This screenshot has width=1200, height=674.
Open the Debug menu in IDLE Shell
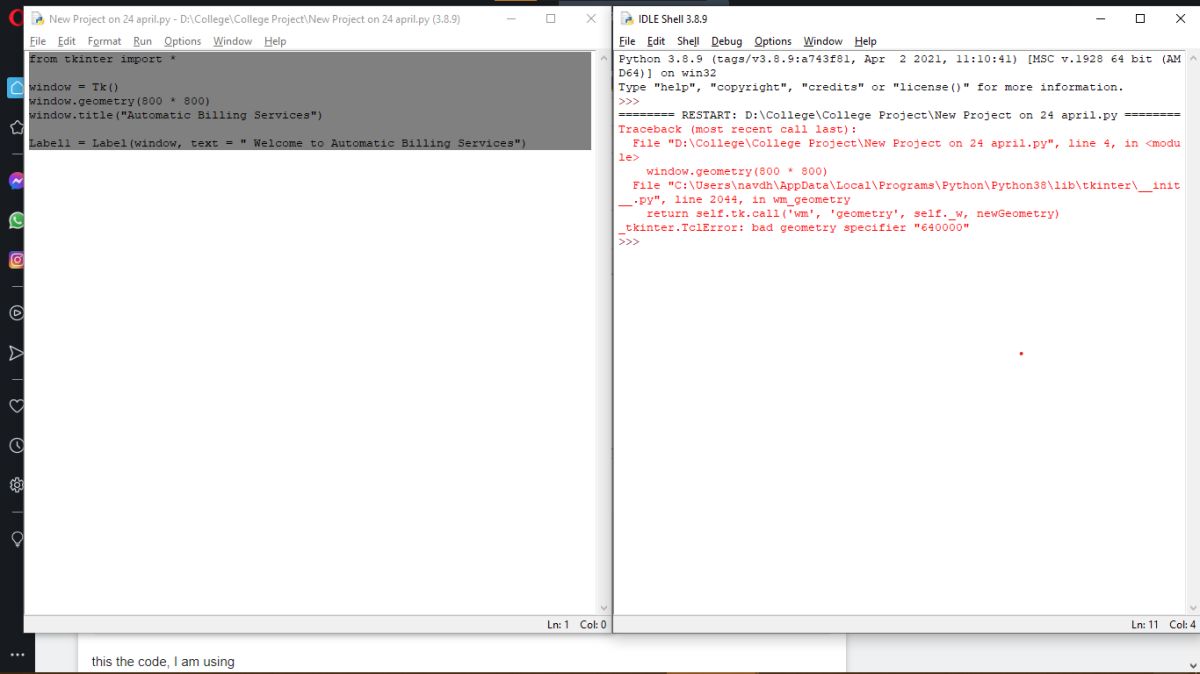pos(727,41)
